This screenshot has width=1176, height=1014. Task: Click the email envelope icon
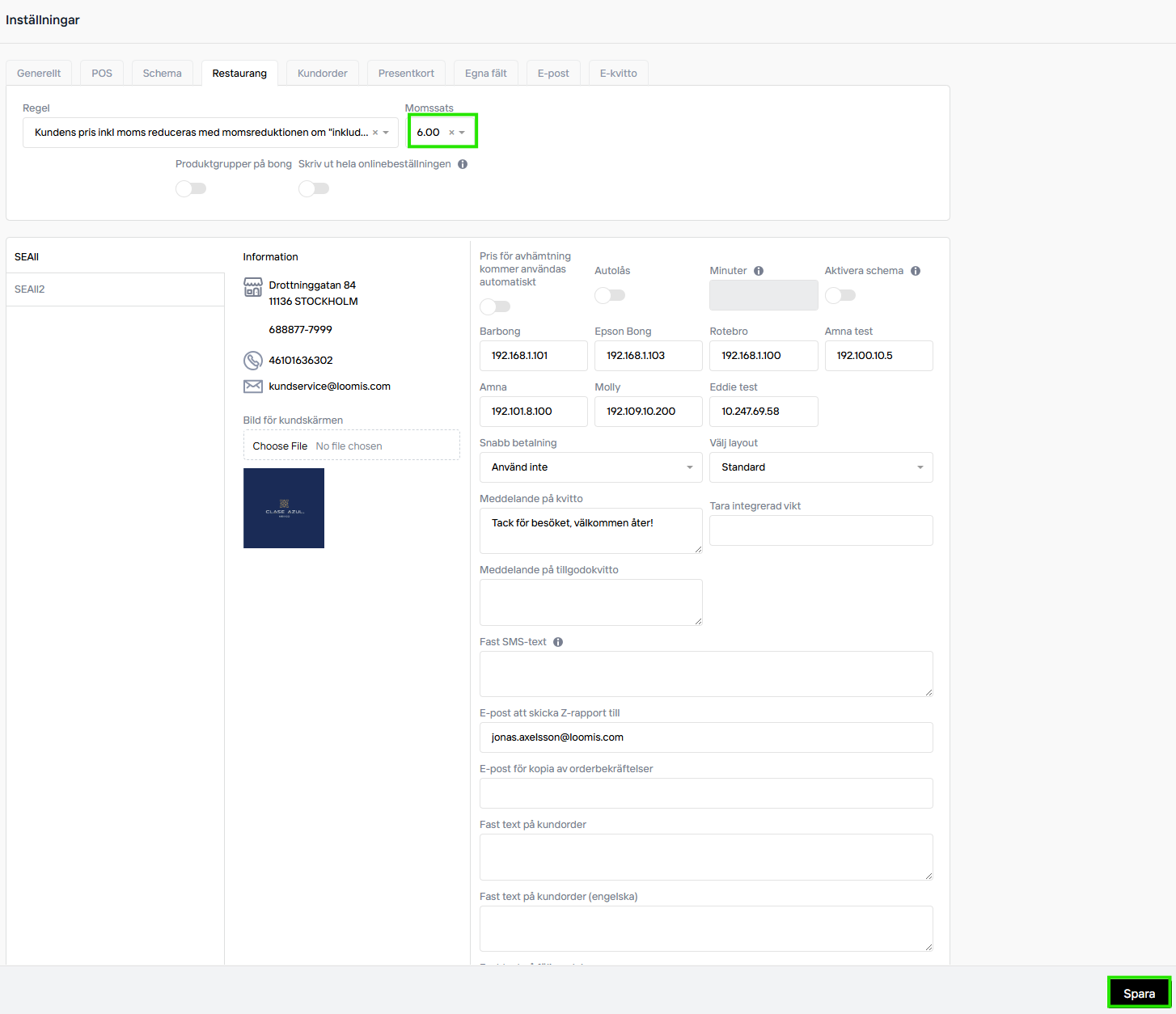click(x=253, y=387)
